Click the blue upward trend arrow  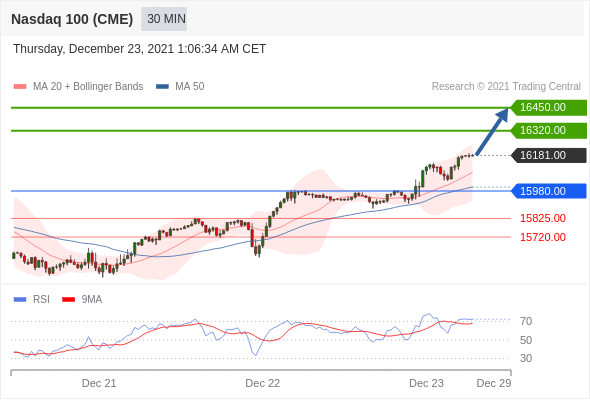point(492,132)
